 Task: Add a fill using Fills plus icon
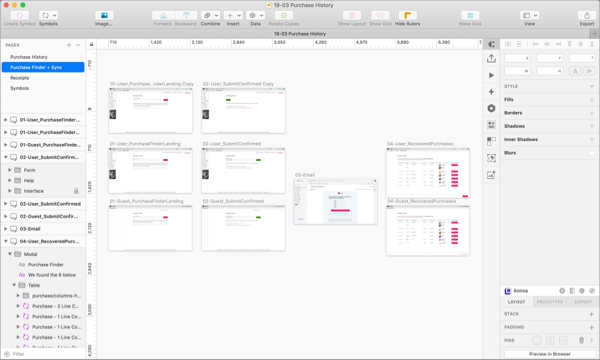(x=592, y=99)
